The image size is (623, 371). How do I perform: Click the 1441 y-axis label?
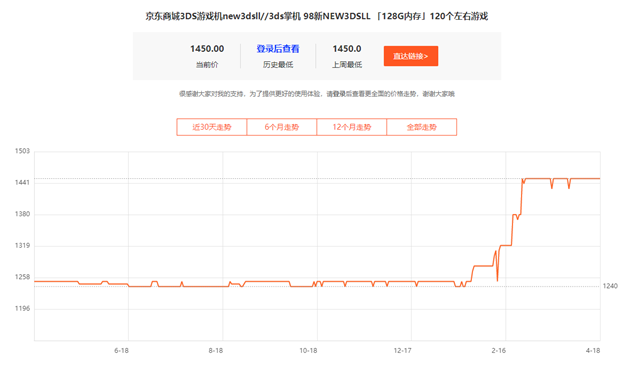coord(22,182)
